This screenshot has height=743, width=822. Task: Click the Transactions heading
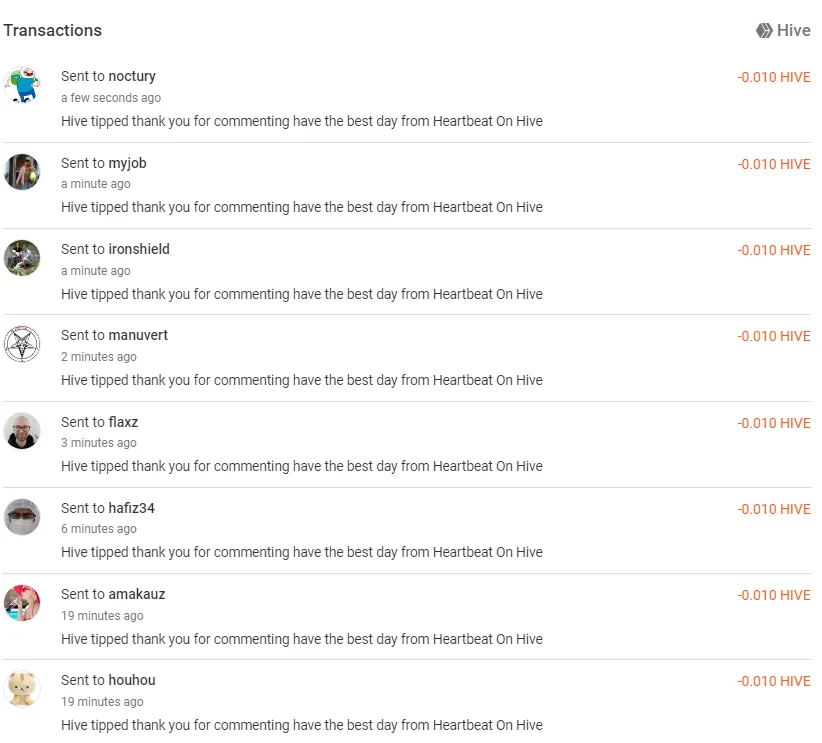(53, 31)
